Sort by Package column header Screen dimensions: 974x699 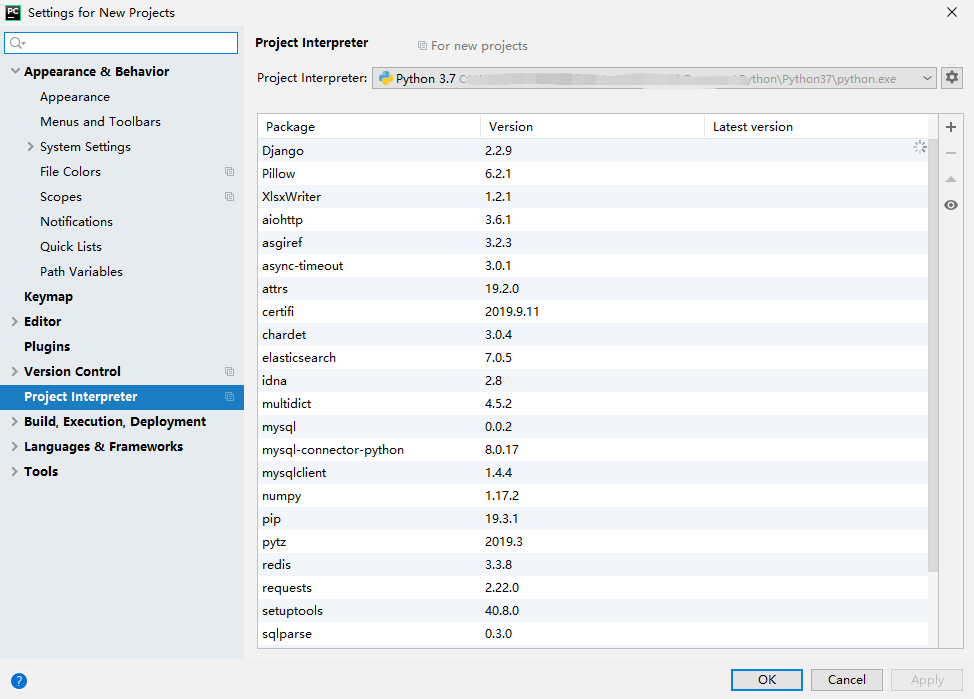point(369,126)
